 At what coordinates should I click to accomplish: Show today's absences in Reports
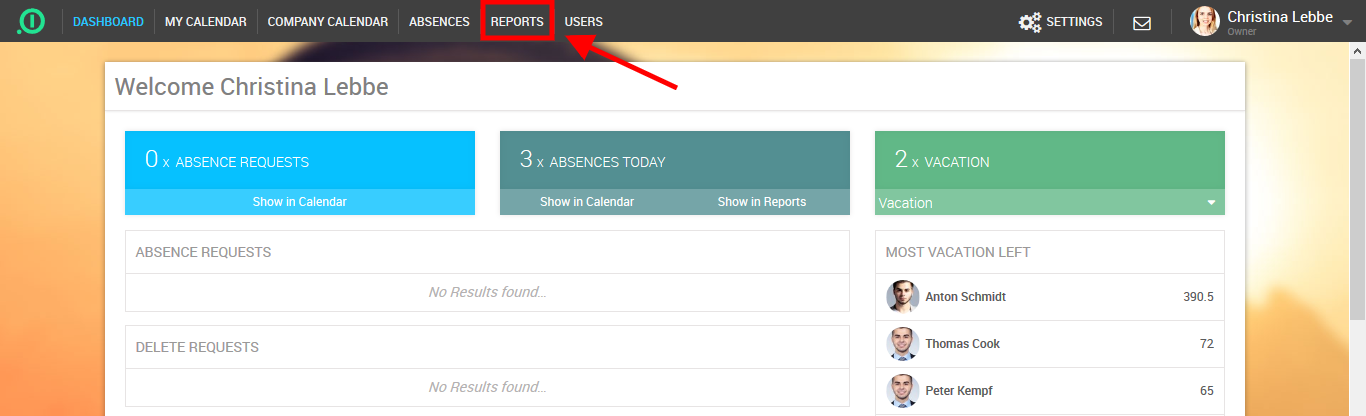coord(761,202)
